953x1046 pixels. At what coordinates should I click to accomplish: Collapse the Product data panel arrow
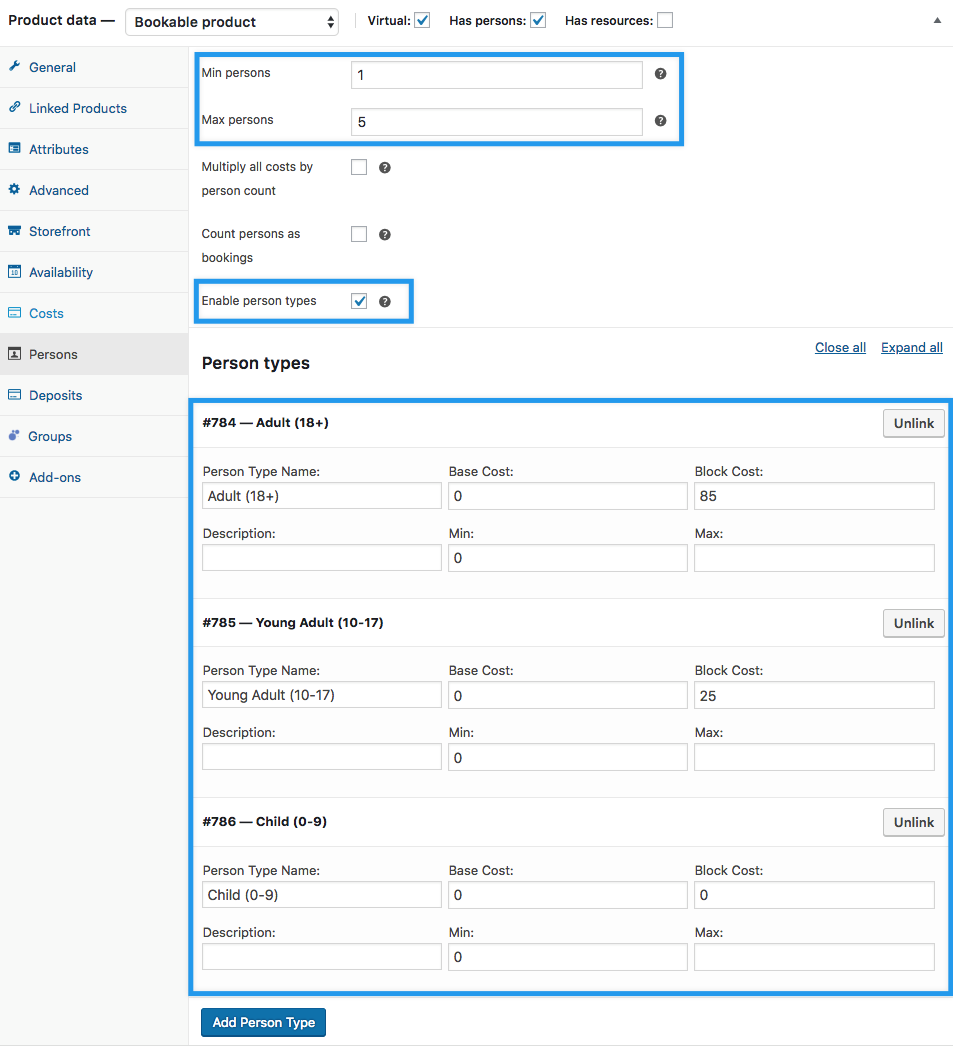tap(937, 21)
